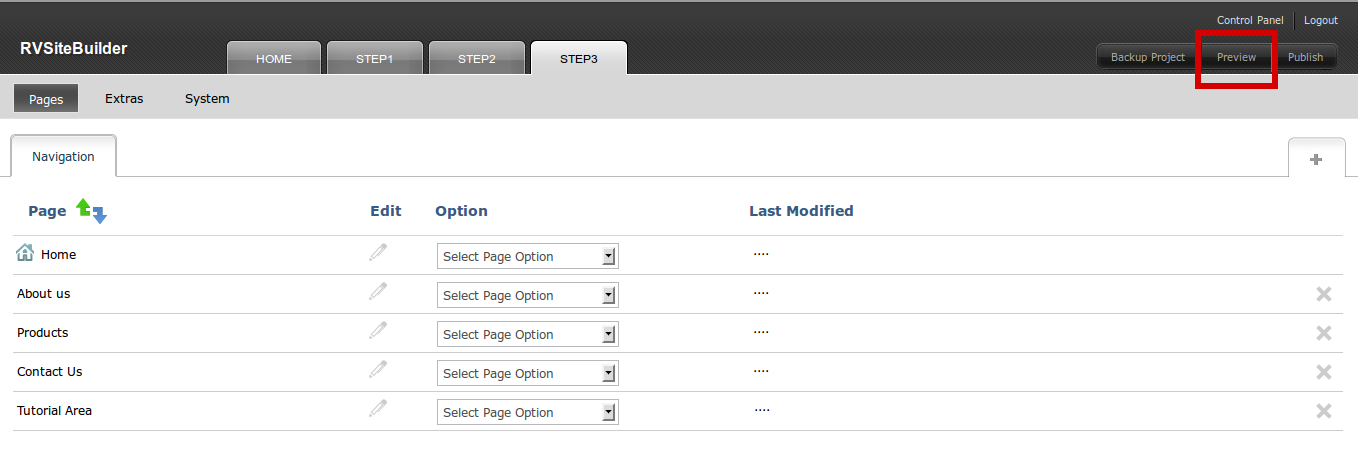Go to the HOME tab
The width and height of the screenshot is (1358, 471).
pyautogui.click(x=274, y=59)
